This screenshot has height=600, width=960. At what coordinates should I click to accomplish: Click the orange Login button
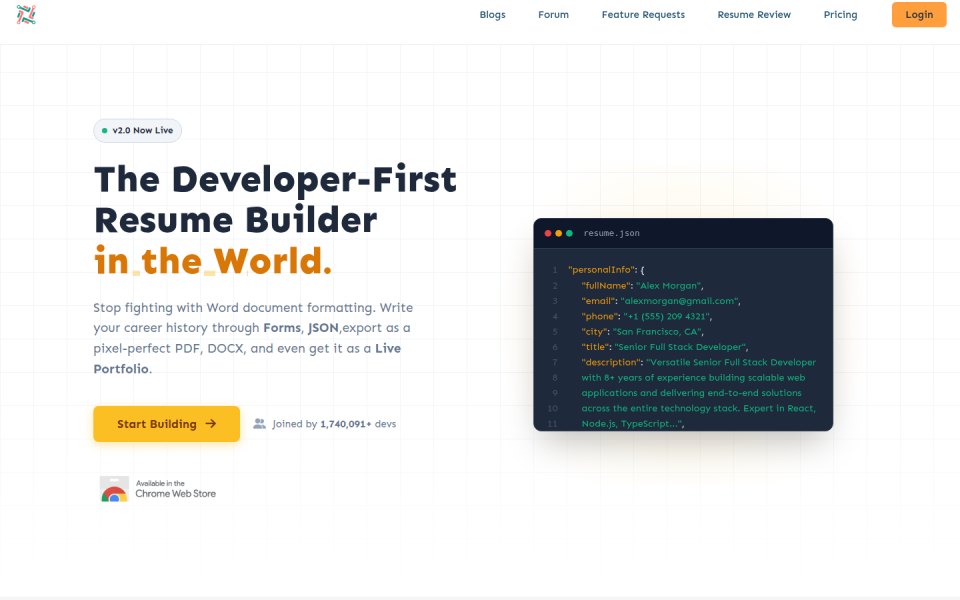point(919,15)
